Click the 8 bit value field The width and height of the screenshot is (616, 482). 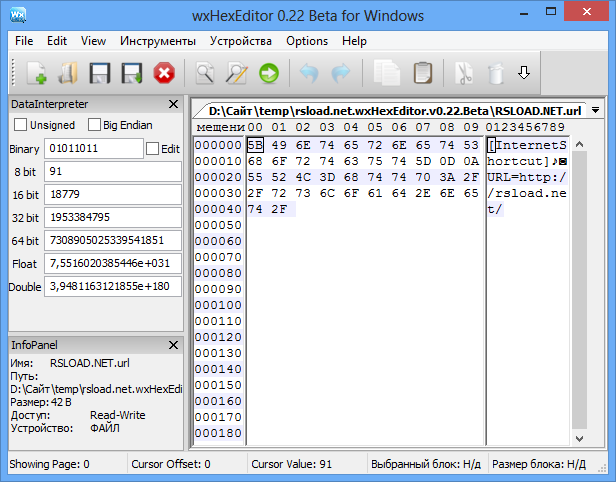point(113,172)
